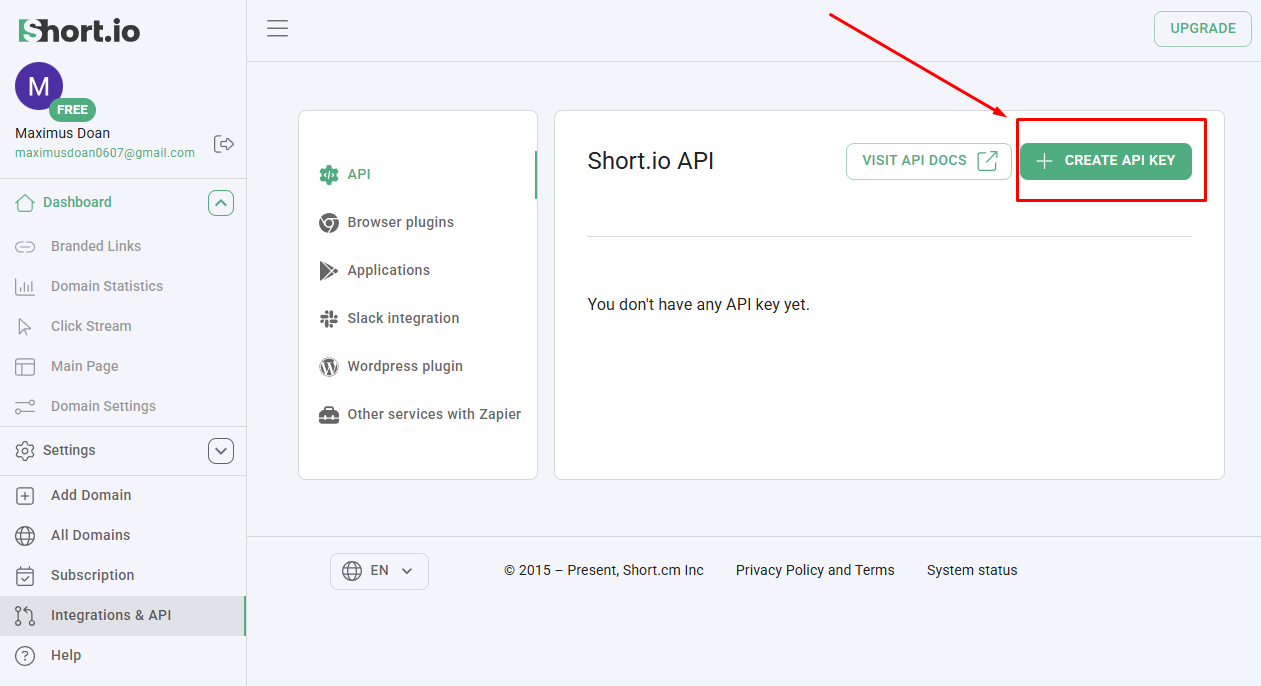
Task: Click the Slack logo icon
Action: (x=329, y=318)
